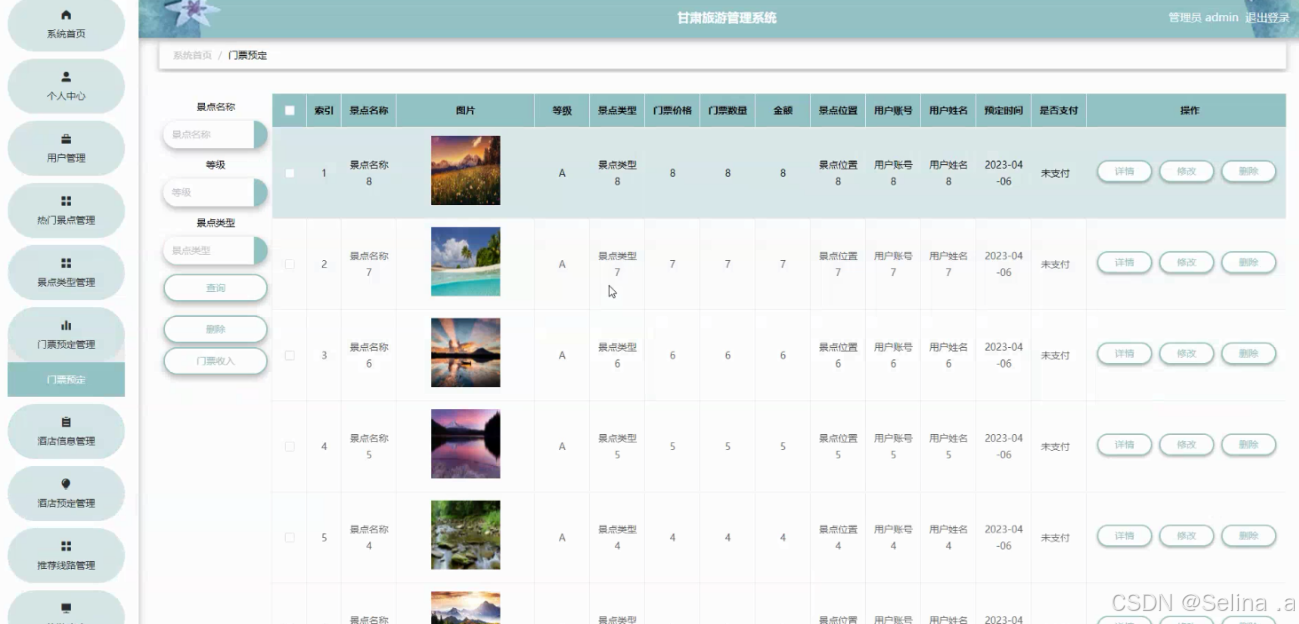
Task: Click 修改 for row 景点名称8
Action: (1186, 172)
